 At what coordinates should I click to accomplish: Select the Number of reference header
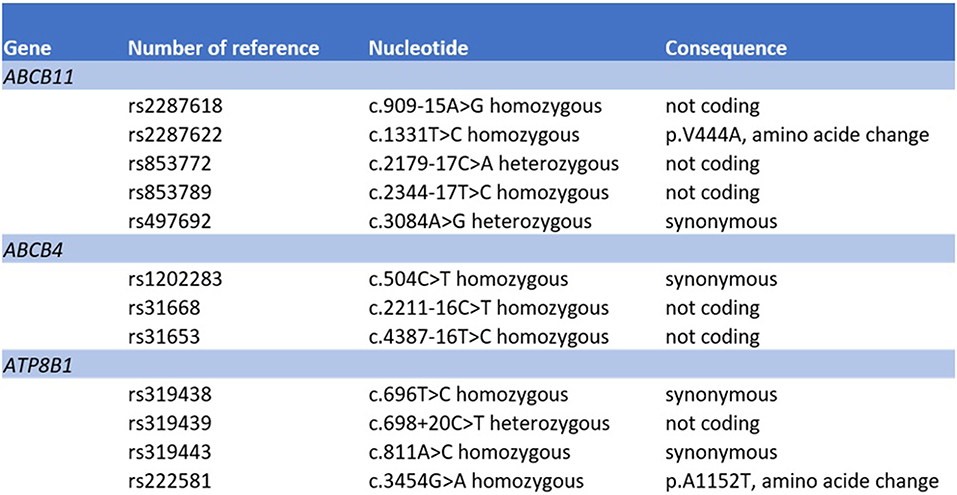223,48
